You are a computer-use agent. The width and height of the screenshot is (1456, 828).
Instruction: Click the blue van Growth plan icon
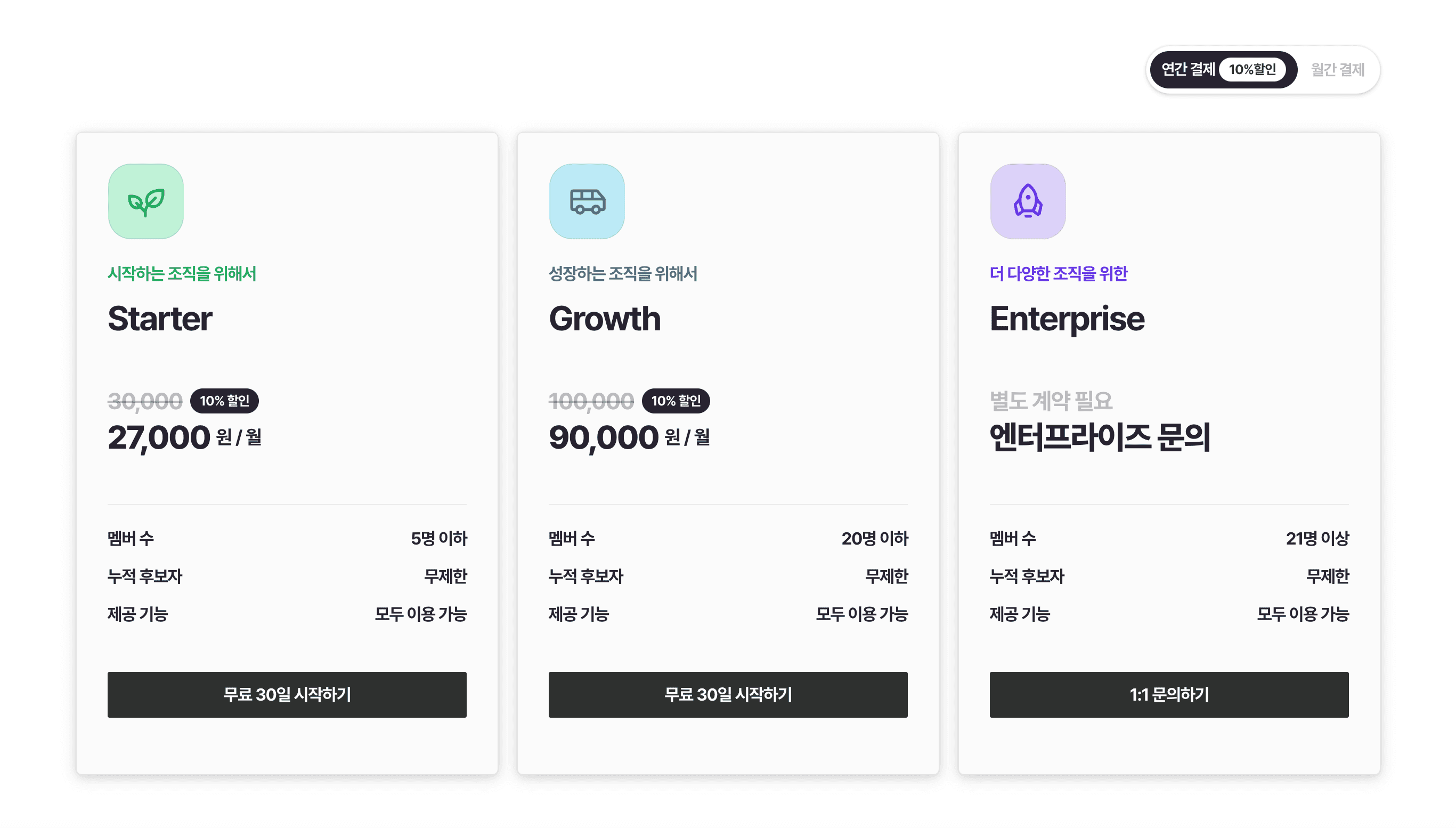tap(587, 201)
